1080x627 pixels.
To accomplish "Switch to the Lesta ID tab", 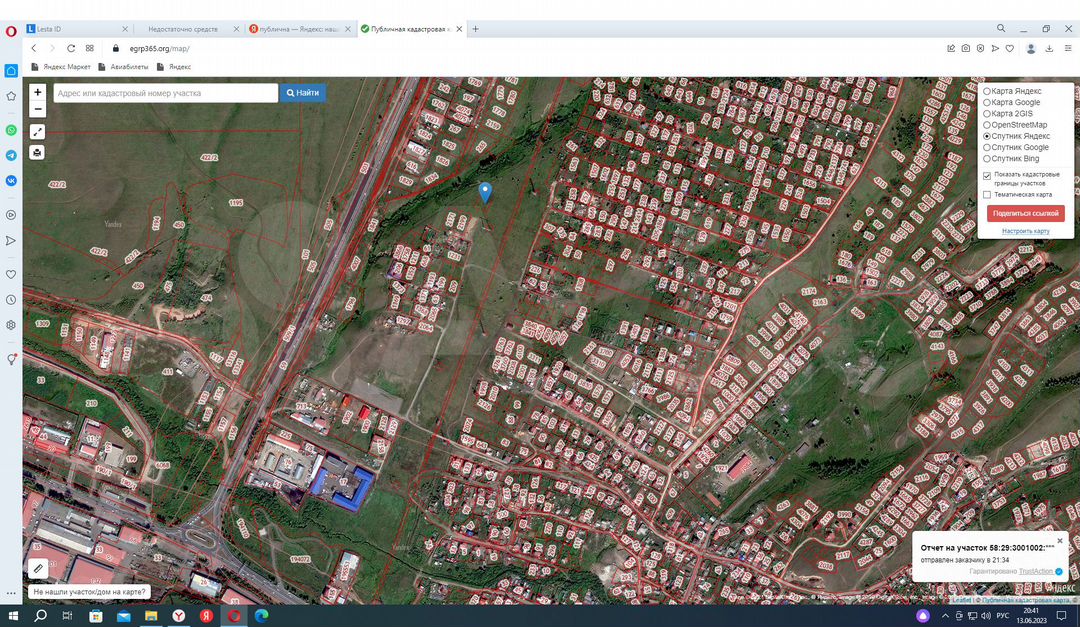I will point(75,29).
